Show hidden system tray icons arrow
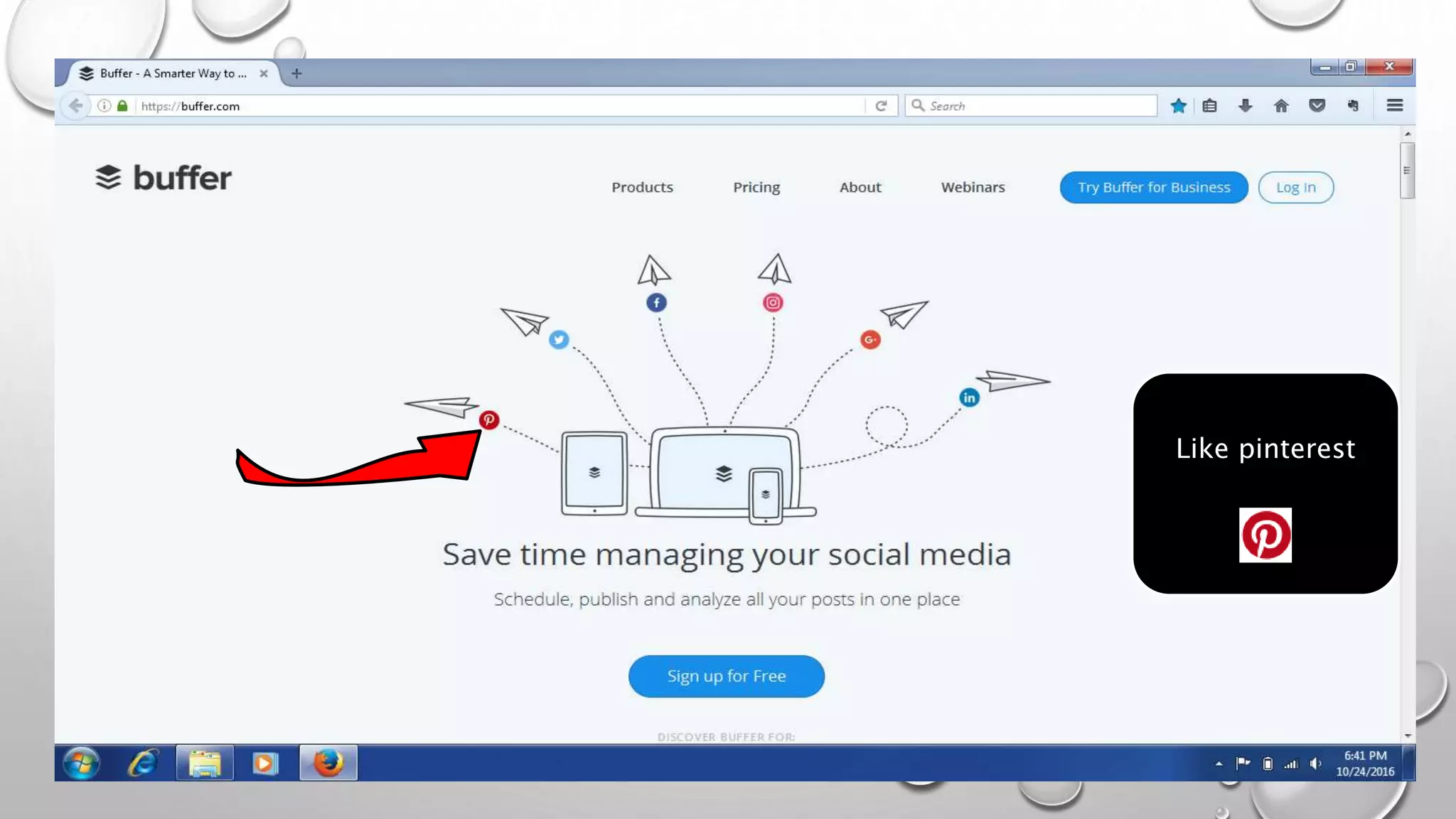Image resolution: width=1456 pixels, height=819 pixels. [x=1219, y=764]
